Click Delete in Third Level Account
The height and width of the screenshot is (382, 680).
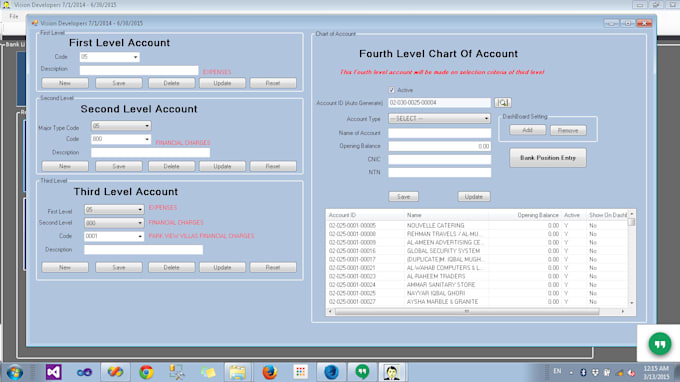tap(172, 267)
